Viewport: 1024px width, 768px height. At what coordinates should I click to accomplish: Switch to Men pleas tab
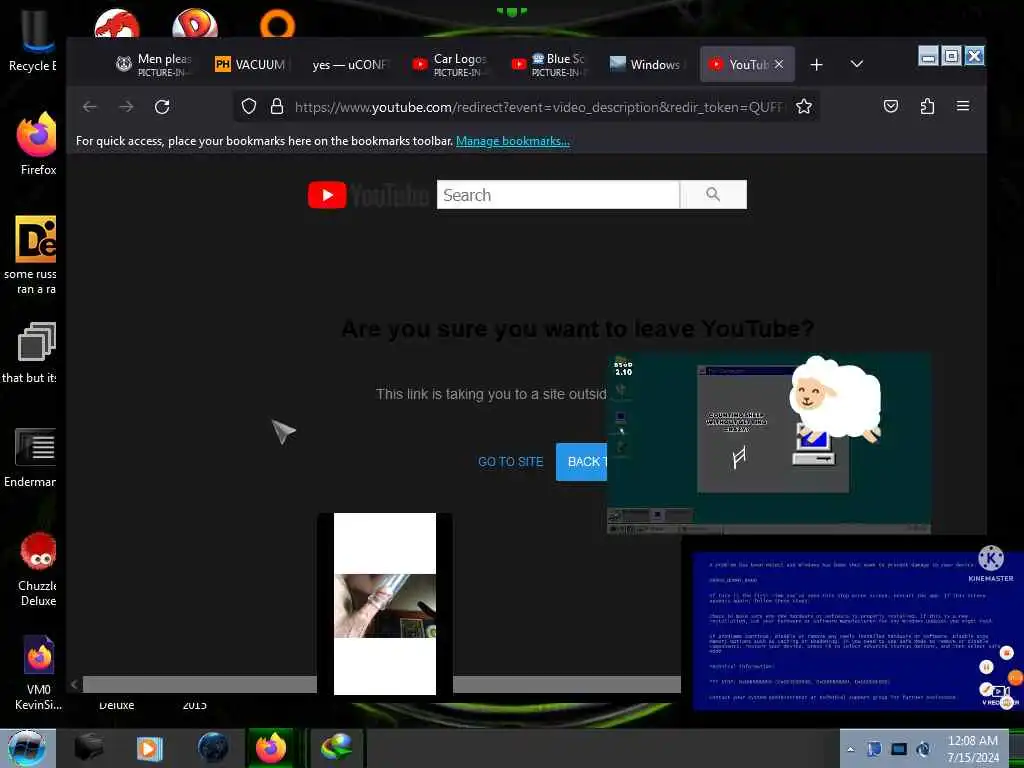pyautogui.click(x=154, y=64)
